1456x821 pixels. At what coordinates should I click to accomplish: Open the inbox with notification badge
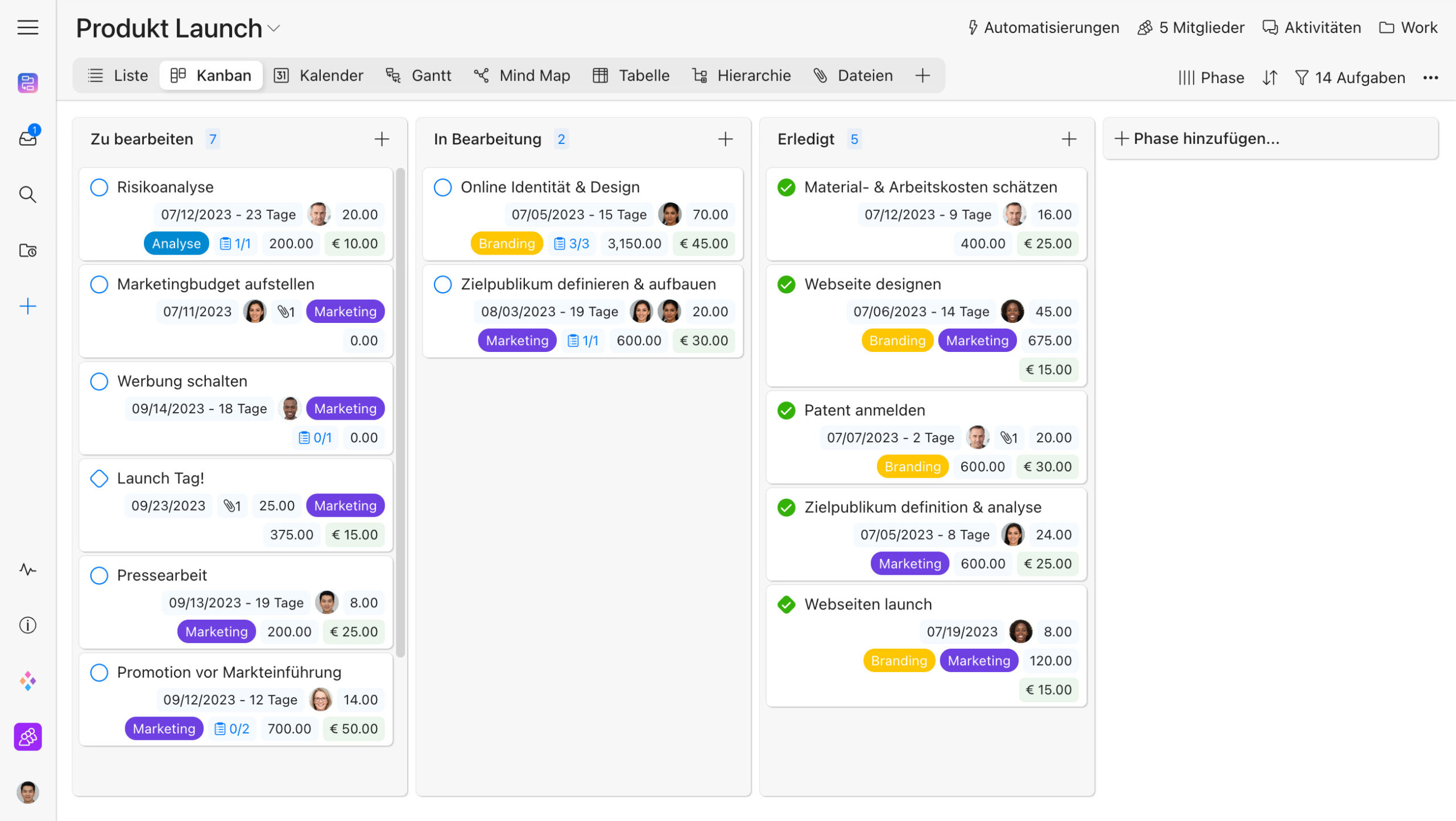(x=27, y=138)
